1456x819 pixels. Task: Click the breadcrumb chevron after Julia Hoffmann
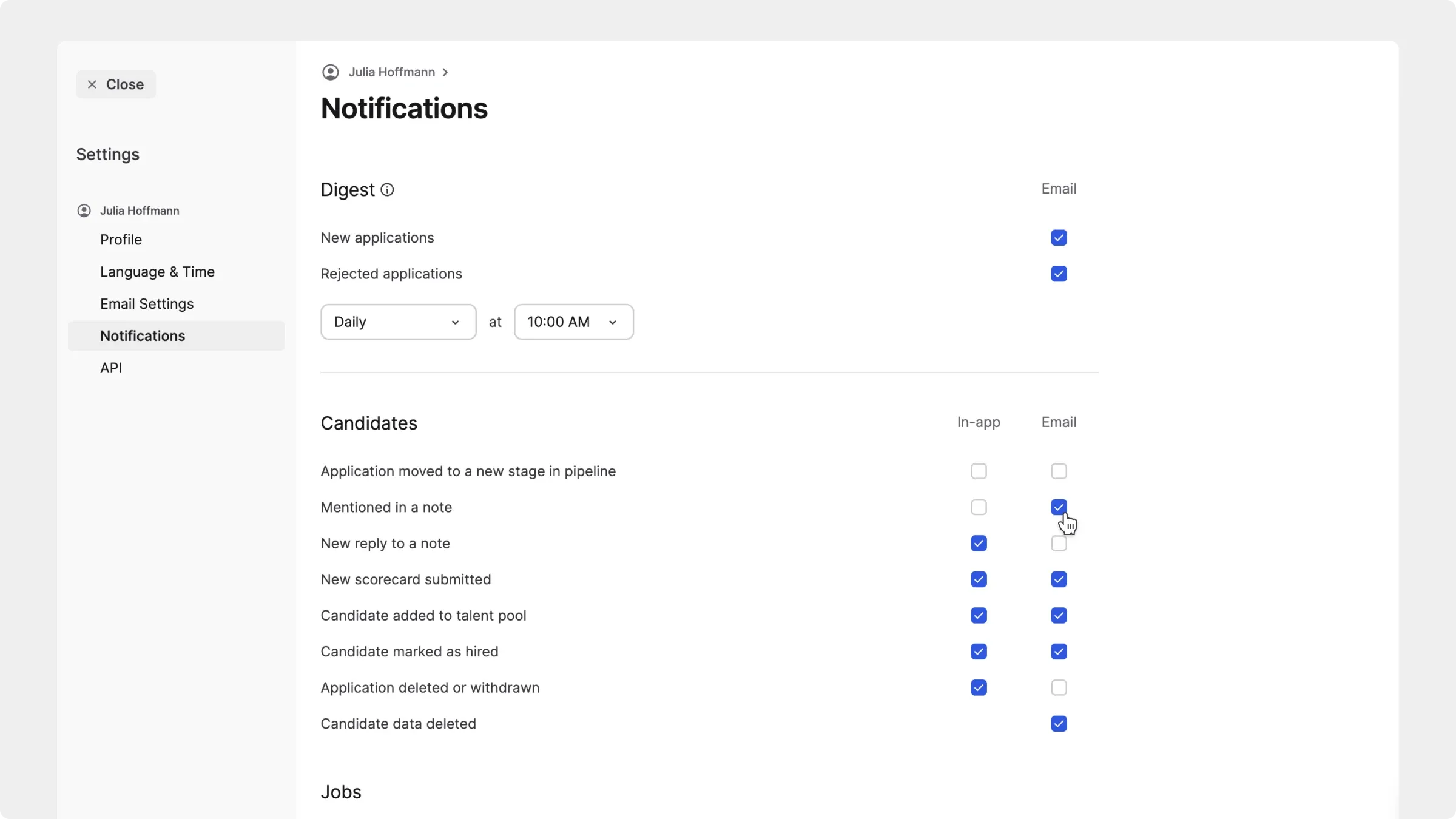click(x=445, y=72)
